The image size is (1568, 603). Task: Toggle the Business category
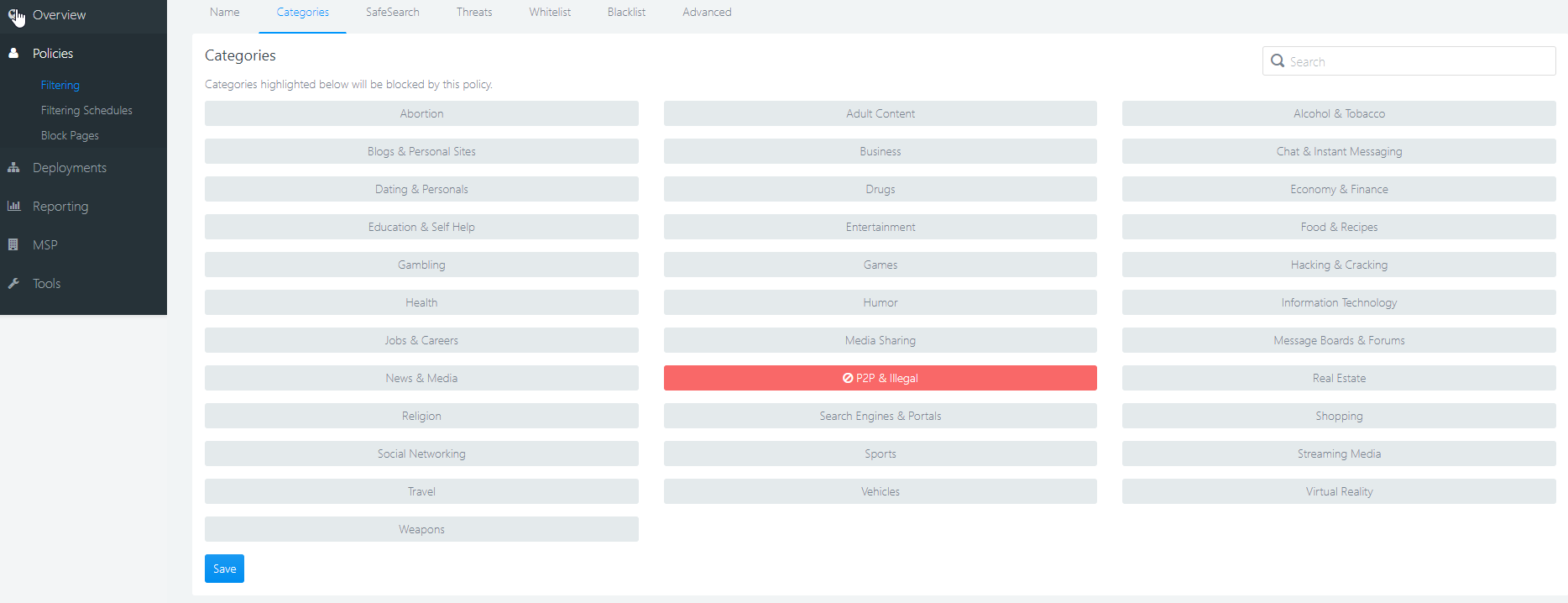coord(881,151)
